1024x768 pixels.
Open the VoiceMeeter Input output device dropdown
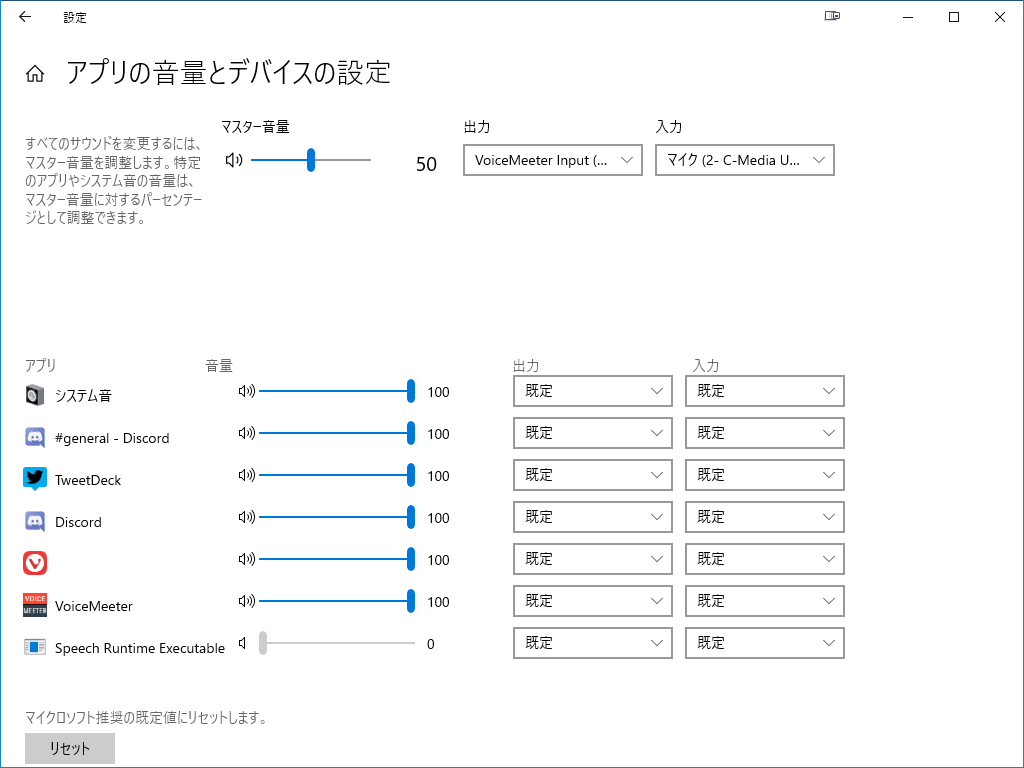coord(552,160)
